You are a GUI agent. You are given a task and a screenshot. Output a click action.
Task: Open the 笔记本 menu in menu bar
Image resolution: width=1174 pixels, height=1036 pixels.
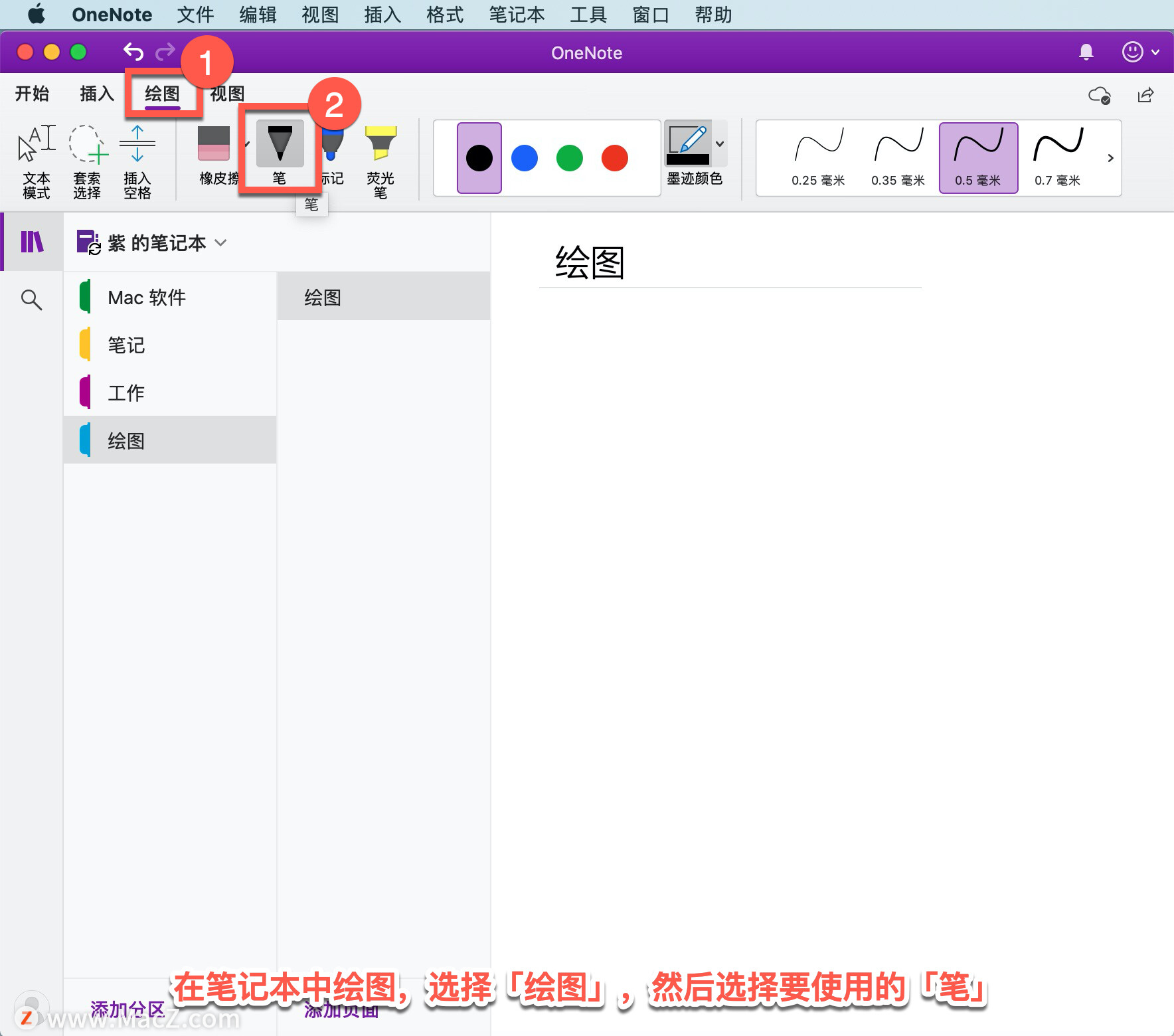(x=517, y=15)
